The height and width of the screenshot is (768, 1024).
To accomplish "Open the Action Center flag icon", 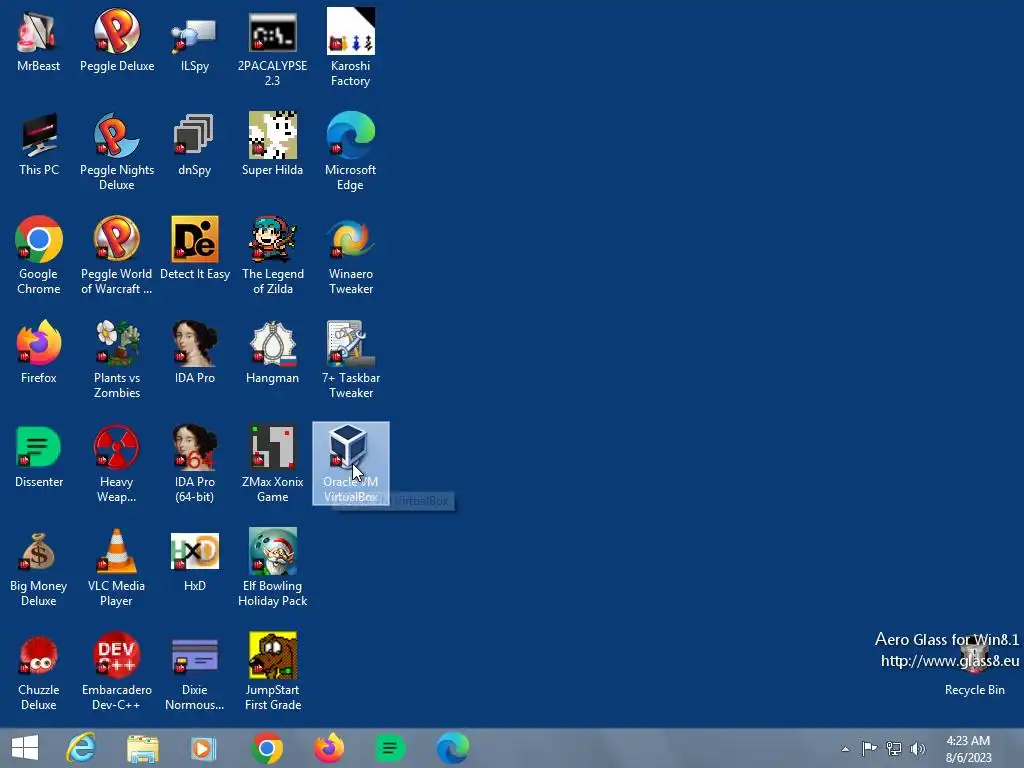I will [x=869, y=748].
